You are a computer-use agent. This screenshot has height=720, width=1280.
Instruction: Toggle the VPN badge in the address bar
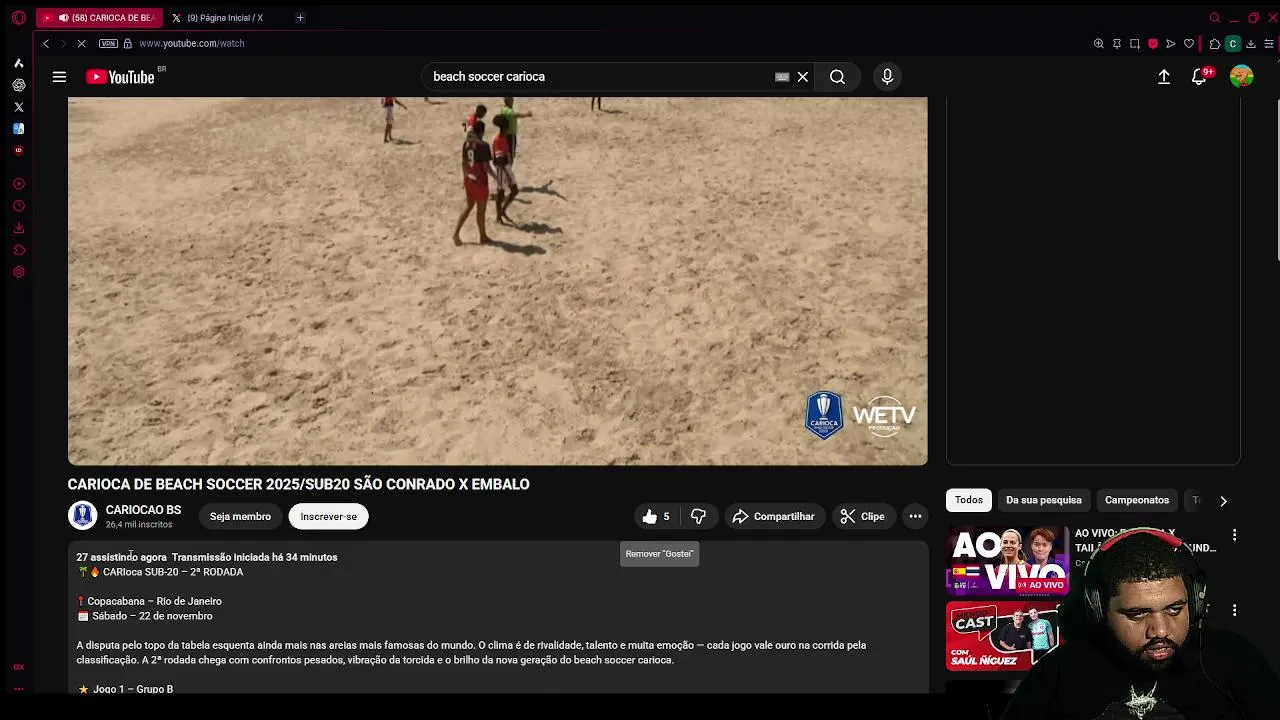tap(108, 43)
